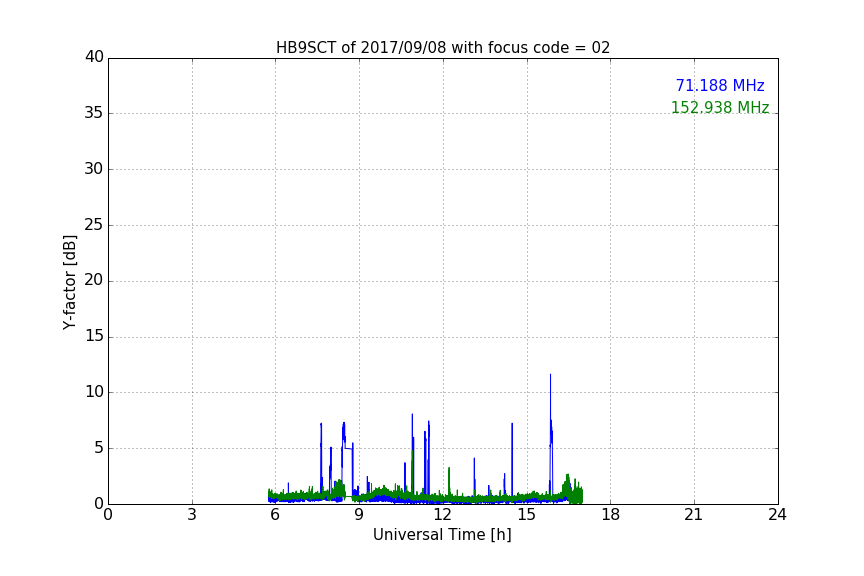This screenshot has width=864, height=576.
Task: Select the green 152.938 MHz legend label
Action: pos(720,107)
